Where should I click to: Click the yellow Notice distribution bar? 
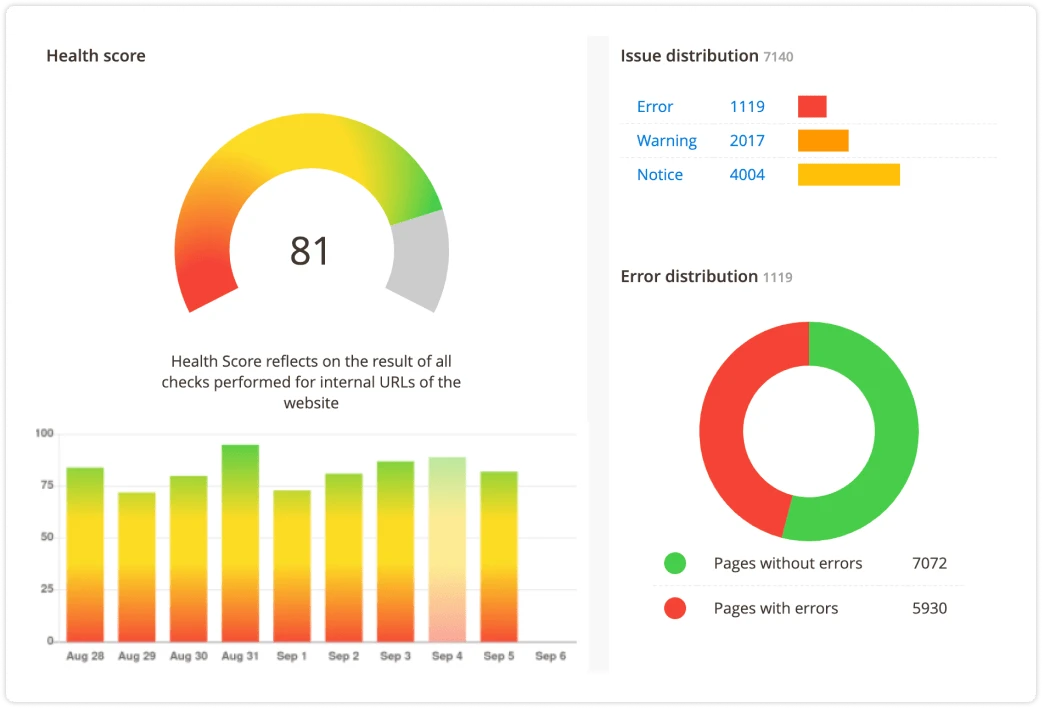pos(848,174)
